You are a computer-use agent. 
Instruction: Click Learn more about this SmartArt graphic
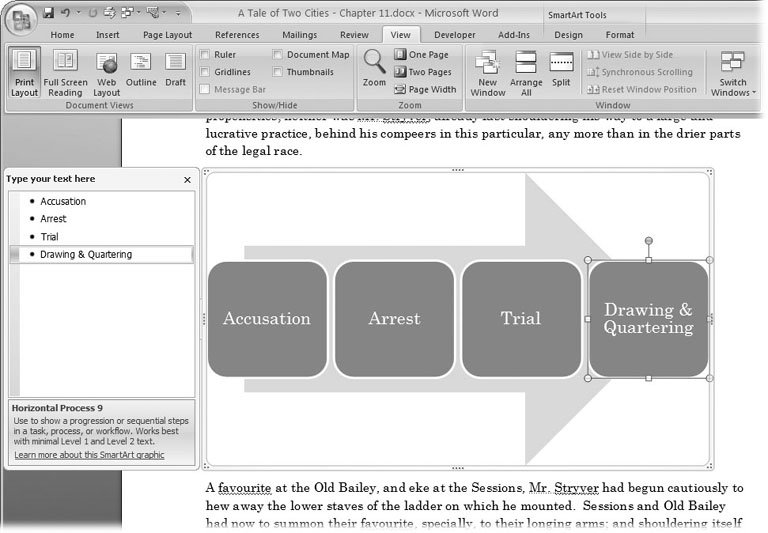point(89,456)
